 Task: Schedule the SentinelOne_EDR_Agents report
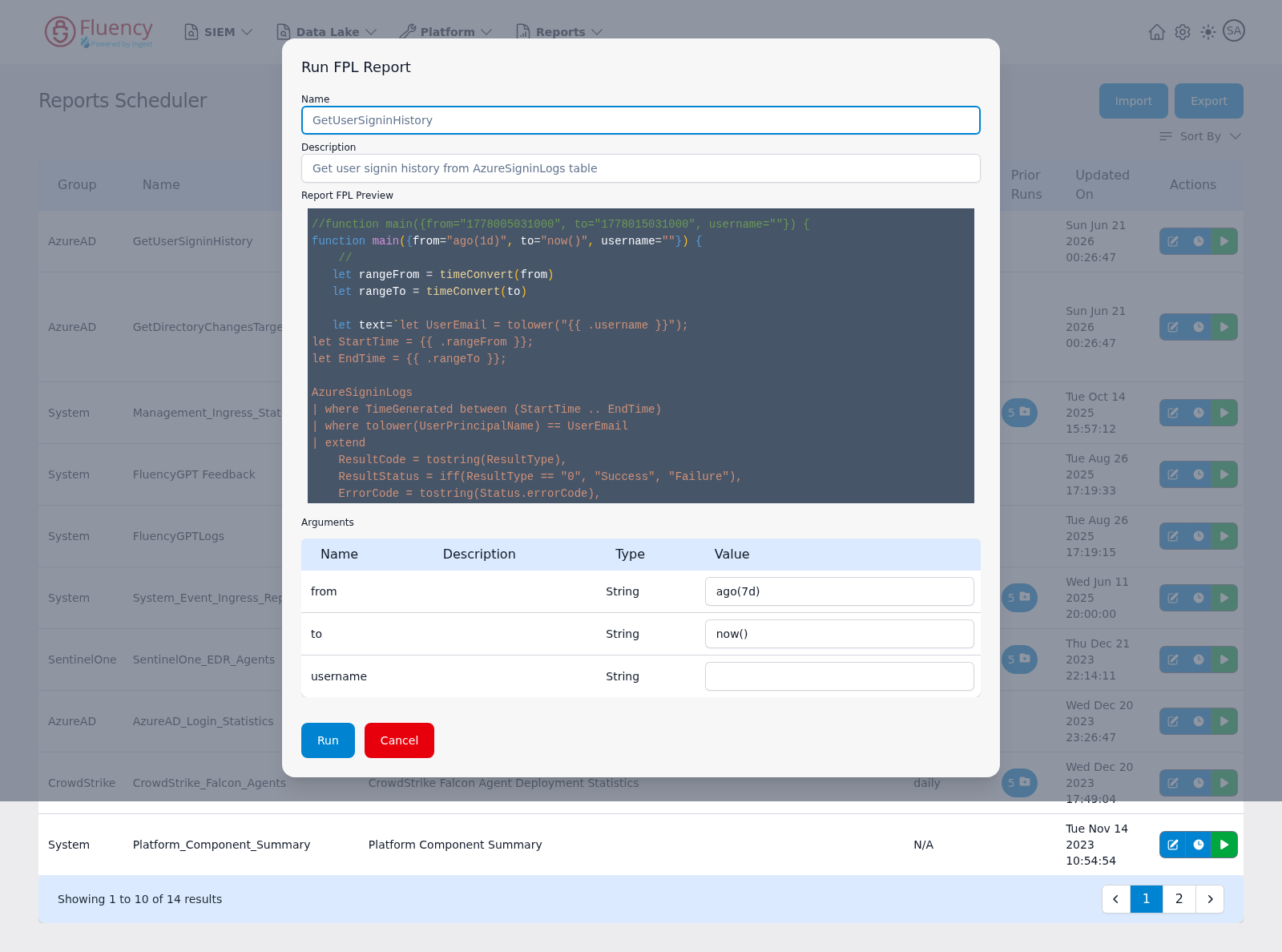[x=1199, y=660]
